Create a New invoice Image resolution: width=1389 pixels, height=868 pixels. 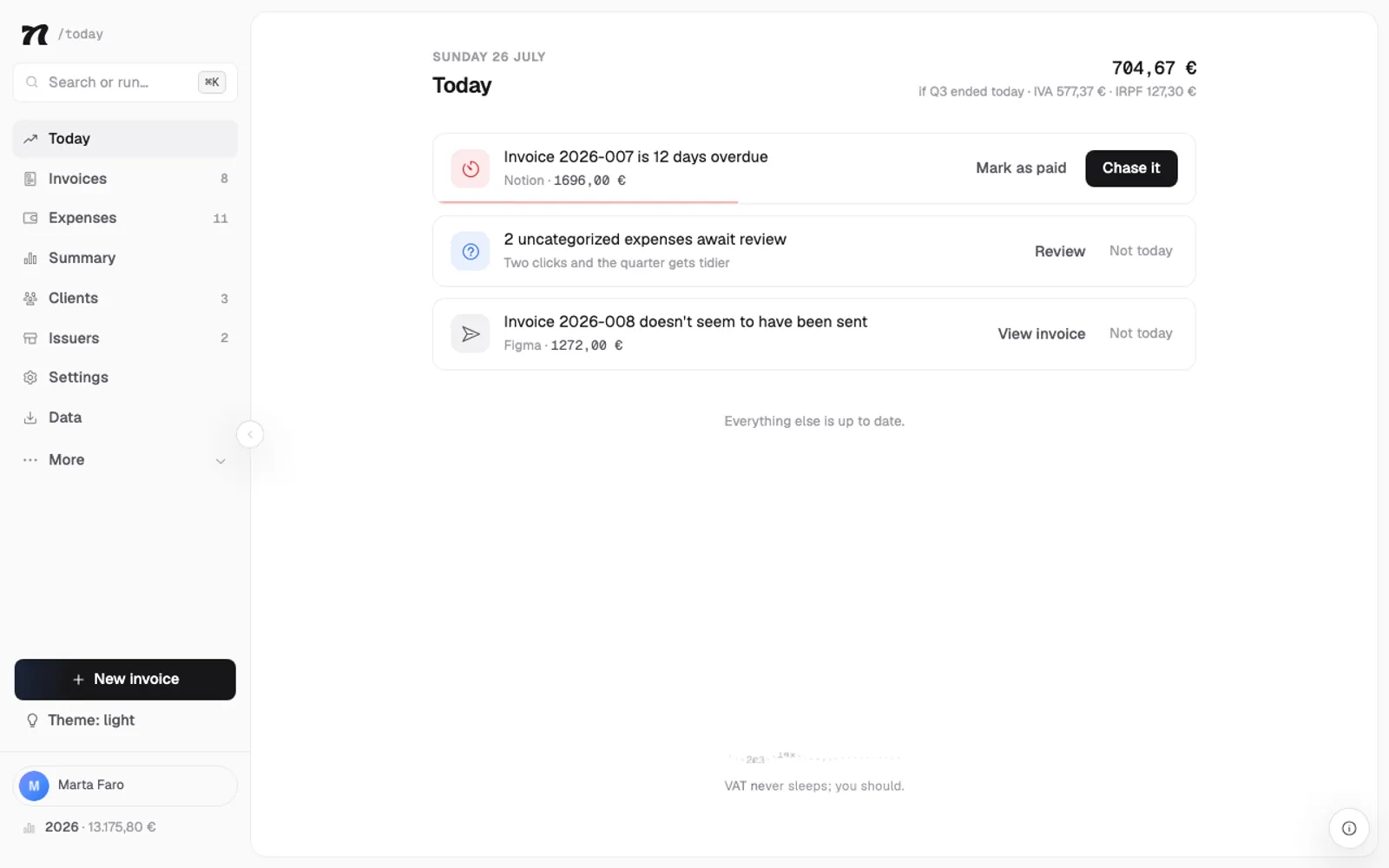click(125, 680)
